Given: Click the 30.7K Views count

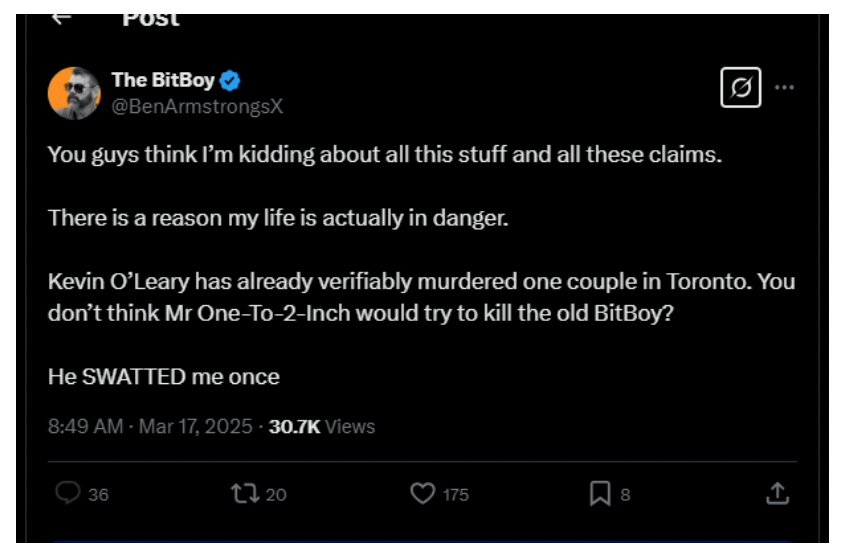Looking at the screenshot, I should point(322,426).
